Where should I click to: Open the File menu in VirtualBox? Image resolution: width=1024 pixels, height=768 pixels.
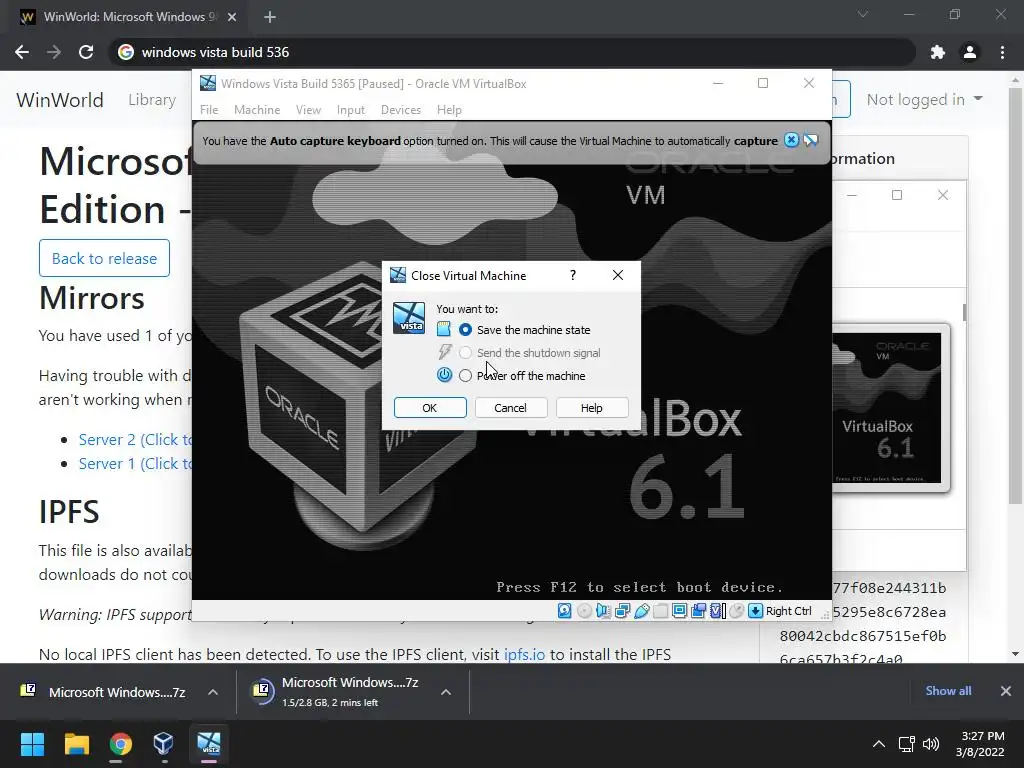point(209,110)
